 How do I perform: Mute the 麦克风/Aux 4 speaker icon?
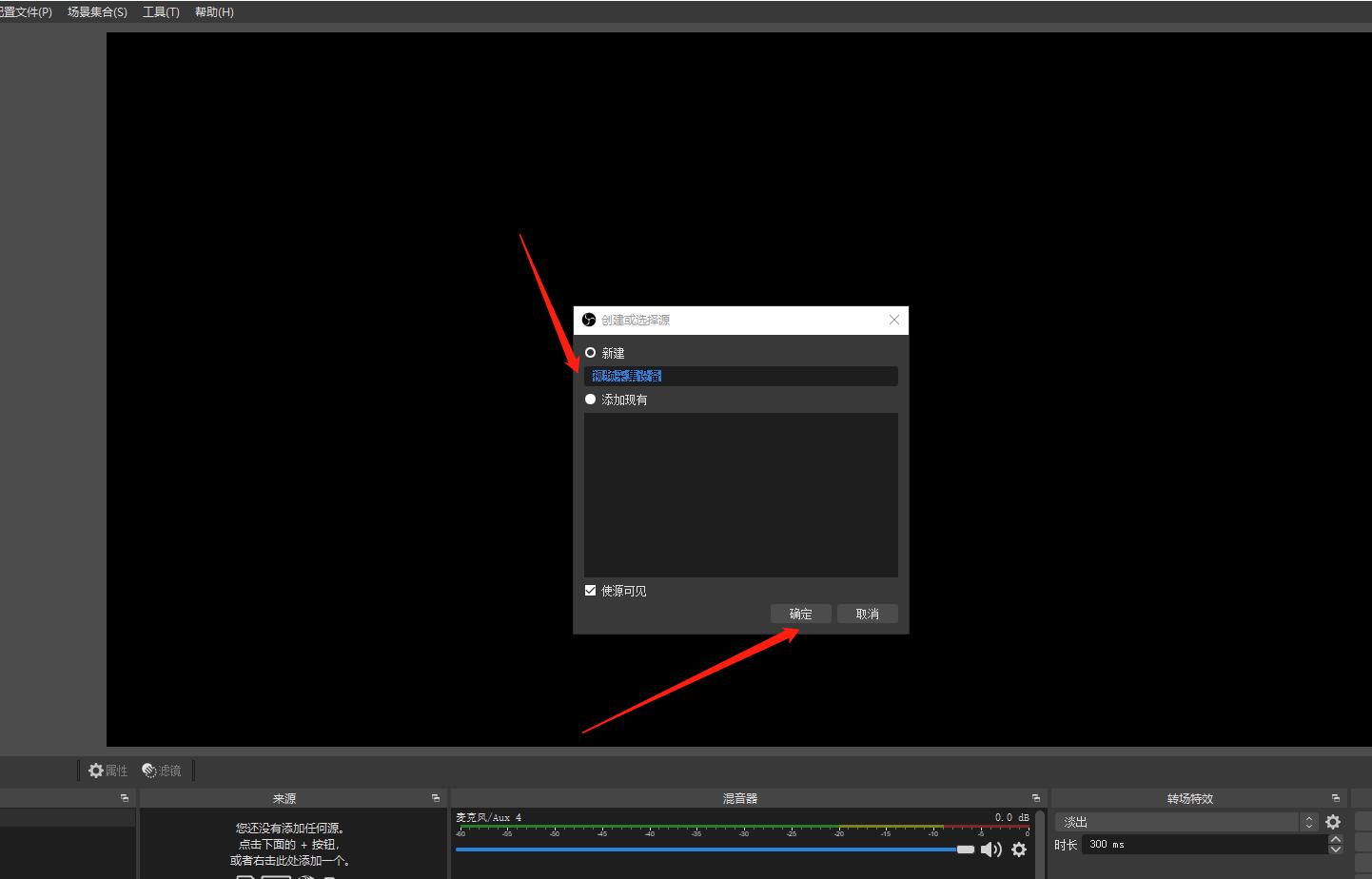point(990,850)
